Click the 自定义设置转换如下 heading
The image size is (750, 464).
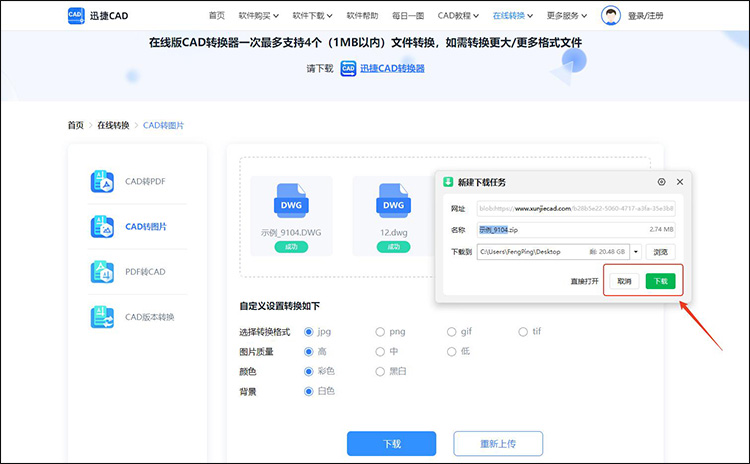(x=279, y=306)
